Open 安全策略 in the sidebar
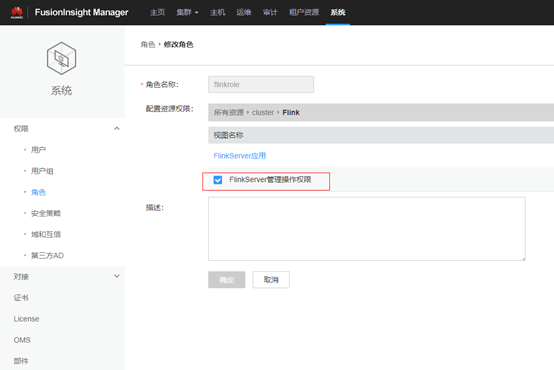The height and width of the screenshot is (370, 554). [x=46, y=213]
